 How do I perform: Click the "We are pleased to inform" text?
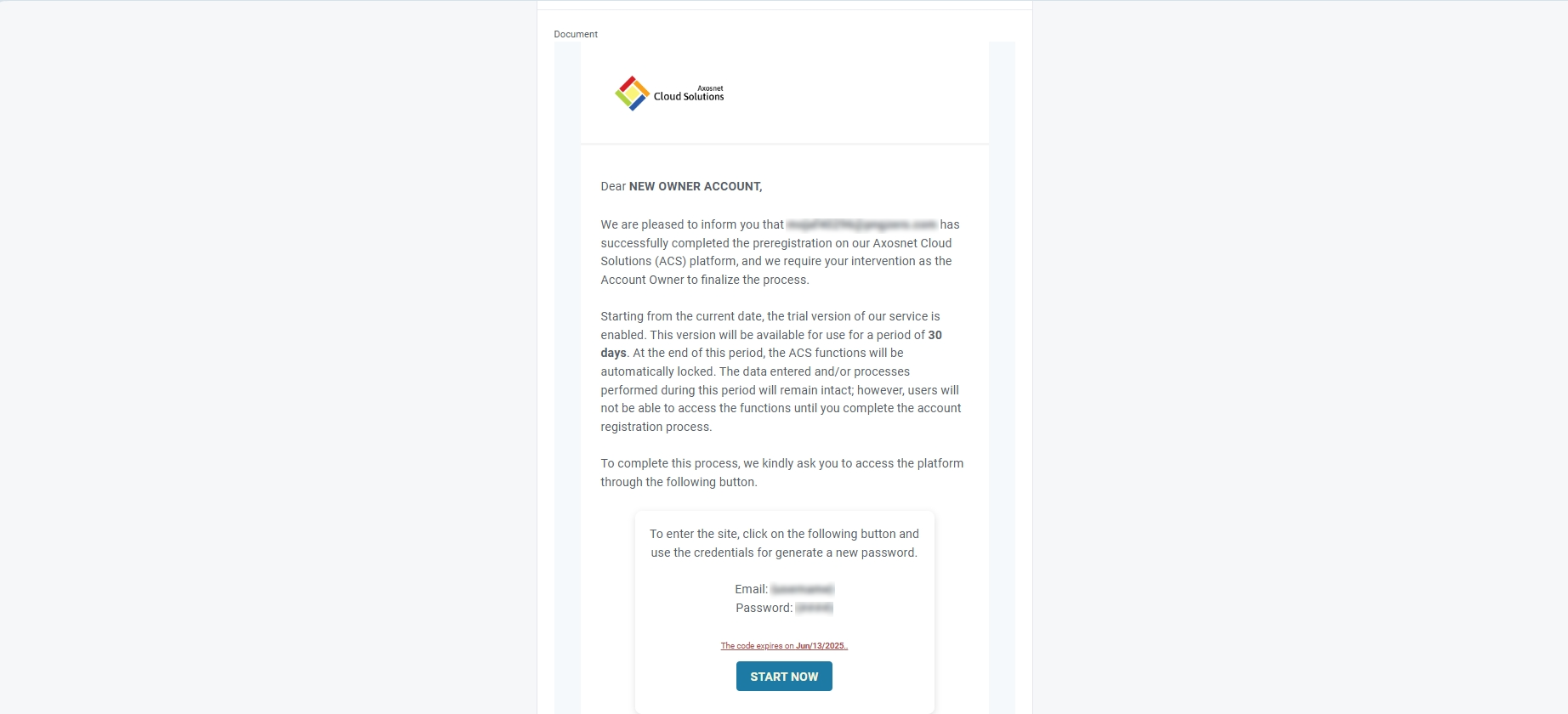point(692,224)
